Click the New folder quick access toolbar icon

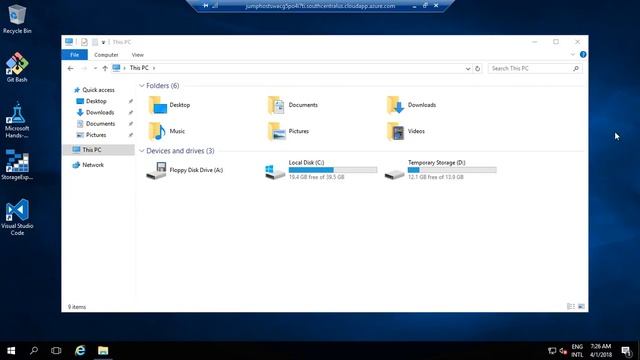95,42
